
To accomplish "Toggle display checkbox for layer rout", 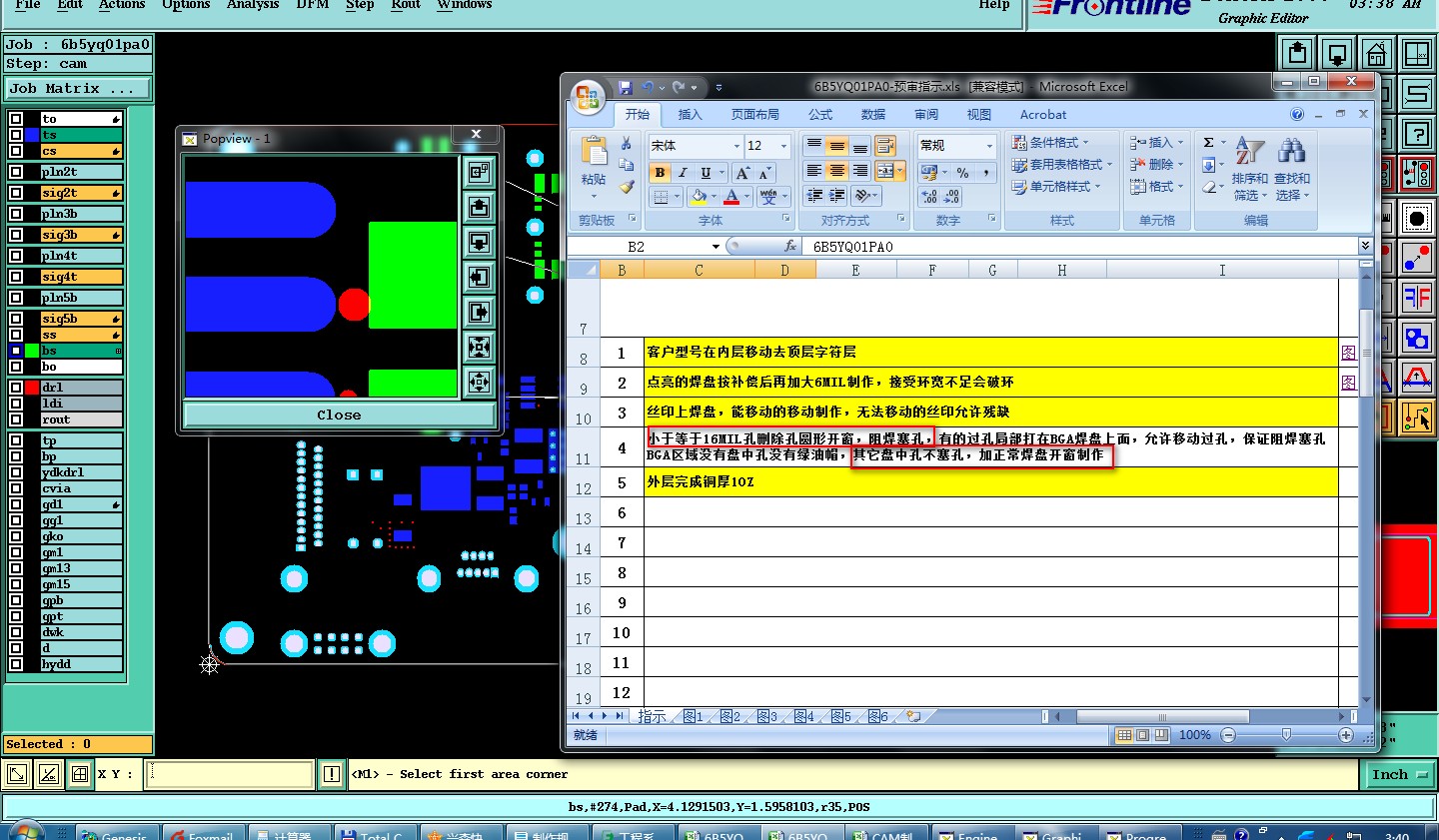I will click(16, 420).
